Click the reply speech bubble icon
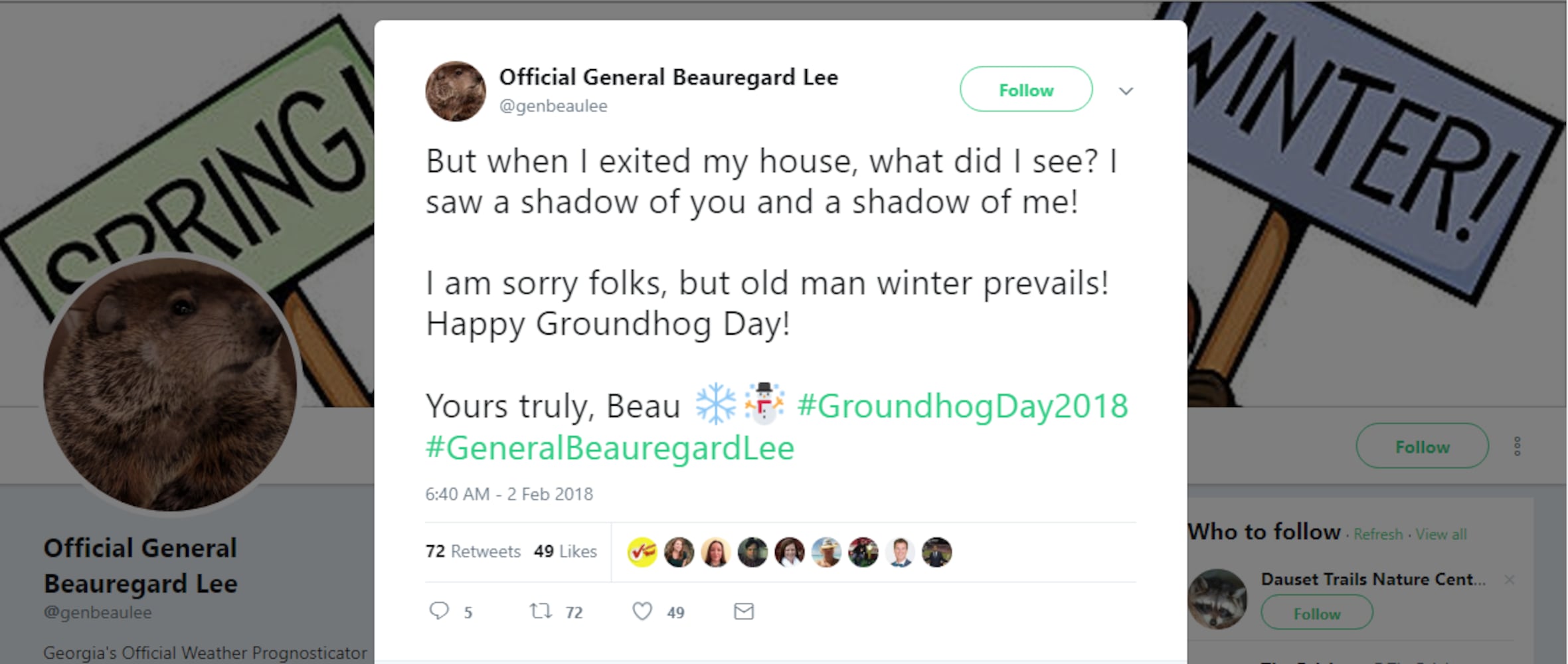The image size is (1568, 664). click(x=439, y=611)
